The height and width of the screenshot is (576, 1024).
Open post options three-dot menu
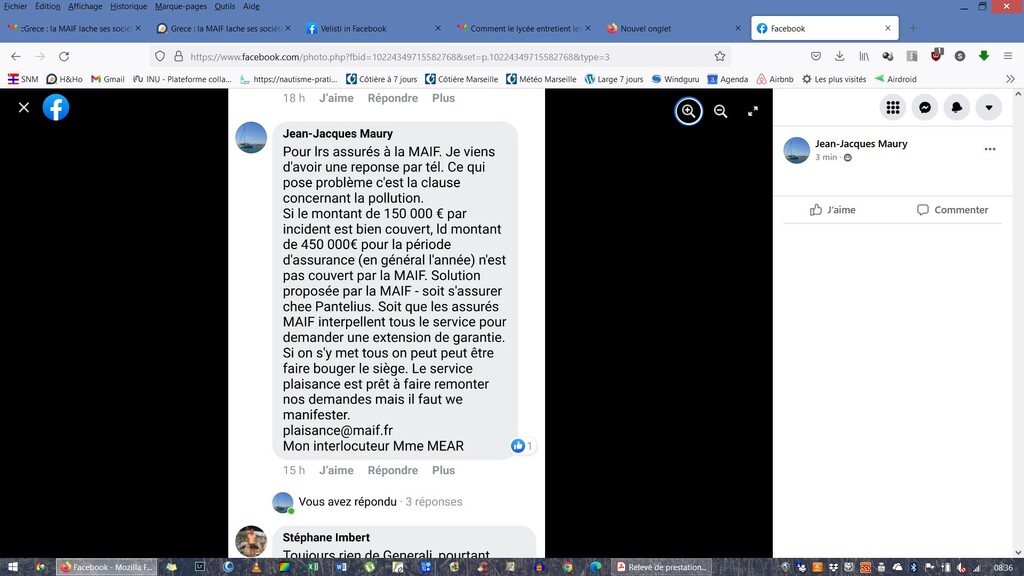990,150
